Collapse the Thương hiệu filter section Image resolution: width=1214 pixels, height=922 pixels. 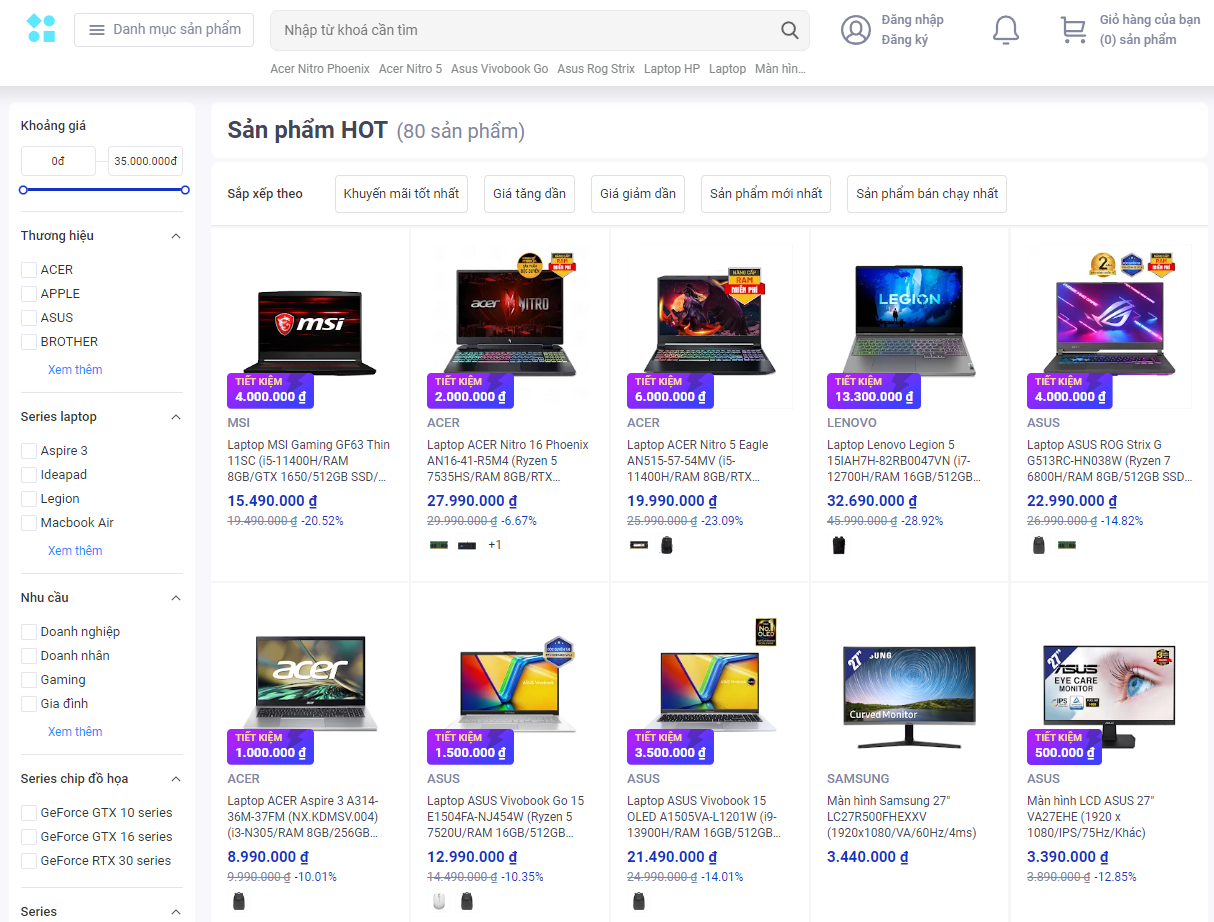point(176,236)
